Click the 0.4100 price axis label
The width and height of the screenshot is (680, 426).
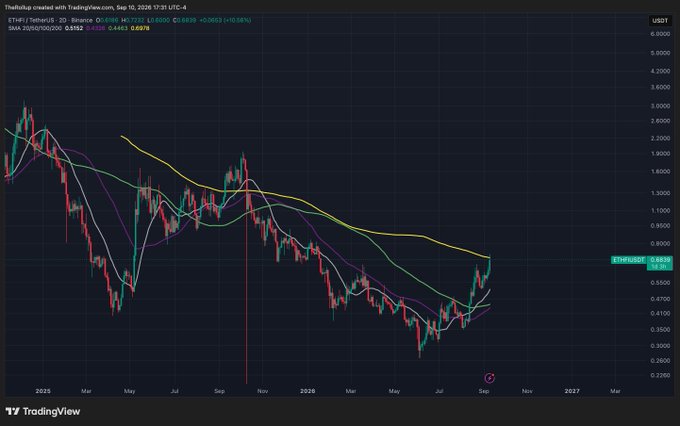660,313
